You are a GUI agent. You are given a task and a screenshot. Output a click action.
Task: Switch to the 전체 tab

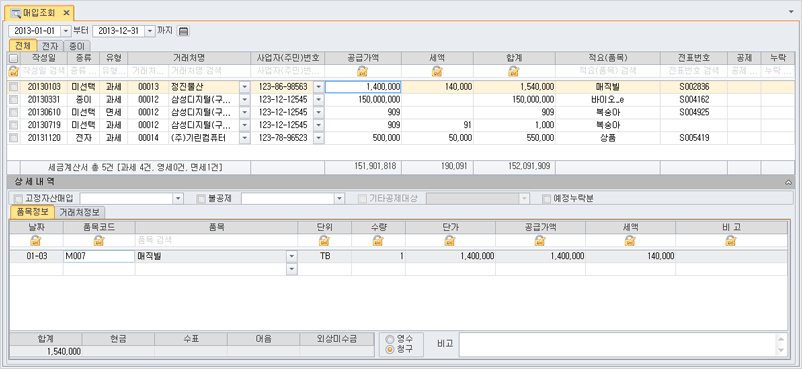(24, 46)
